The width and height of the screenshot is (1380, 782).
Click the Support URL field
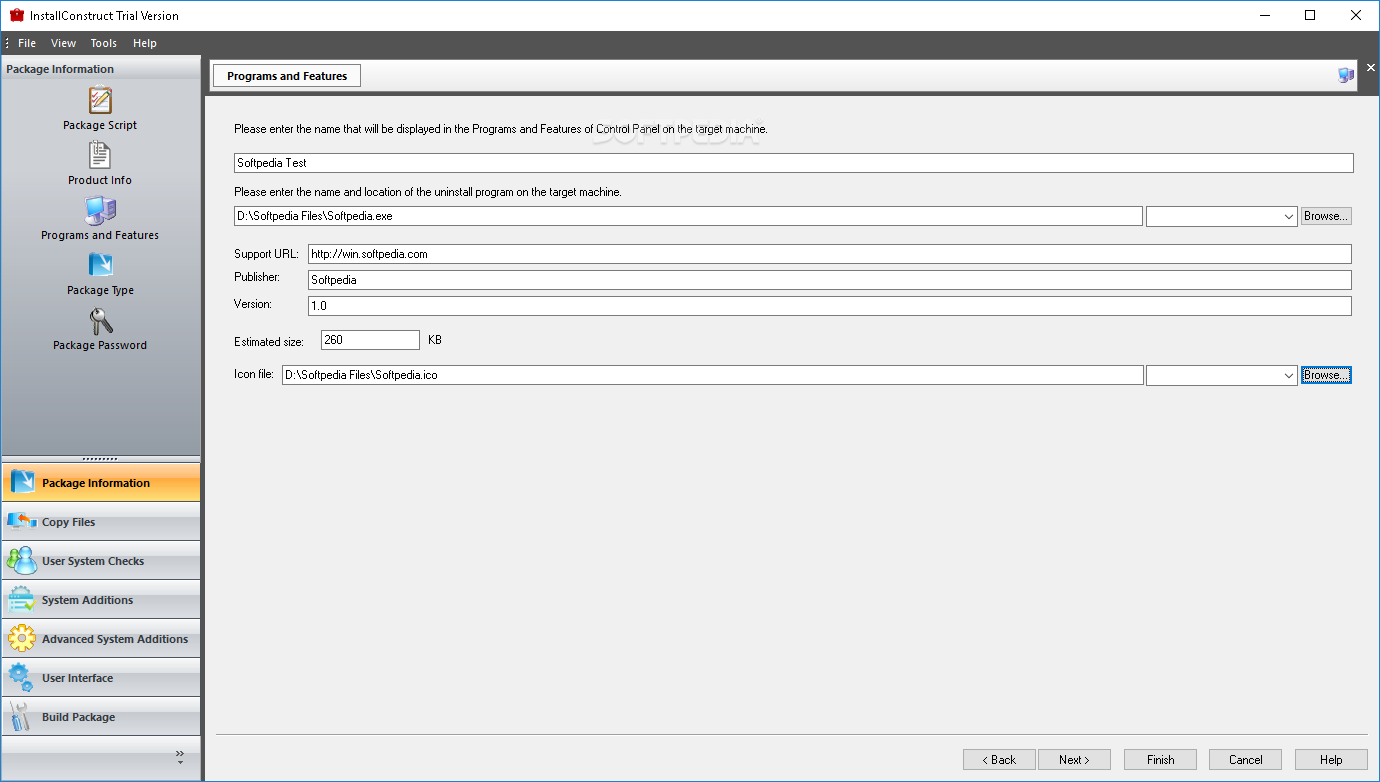click(x=830, y=254)
